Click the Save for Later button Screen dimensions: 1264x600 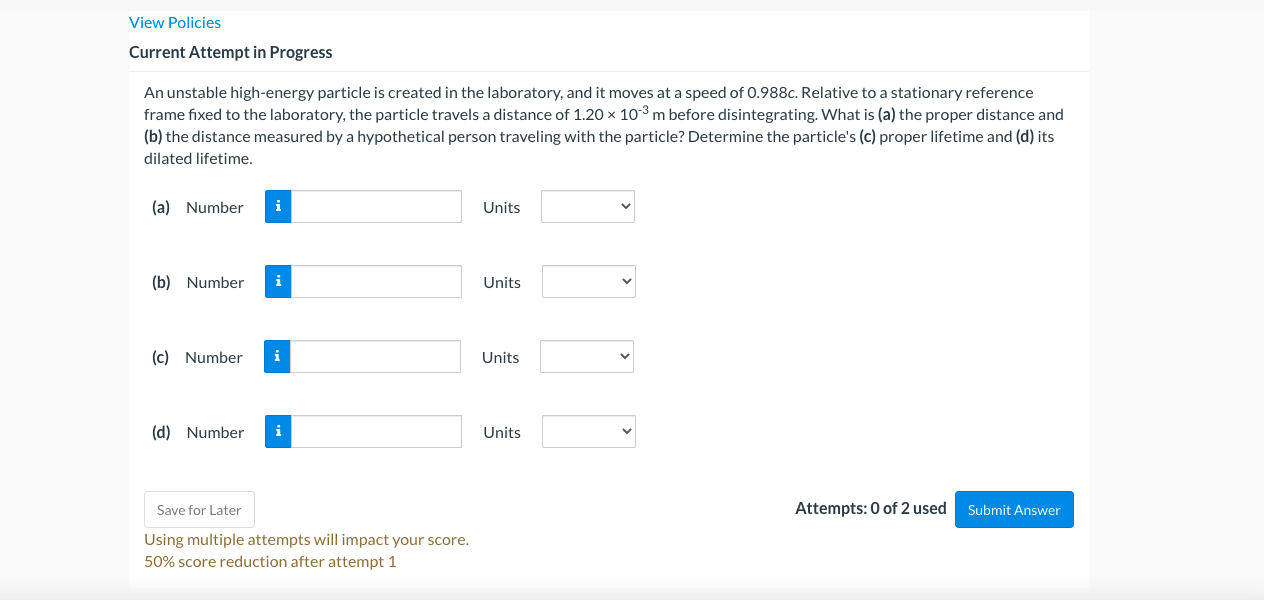[199, 509]
